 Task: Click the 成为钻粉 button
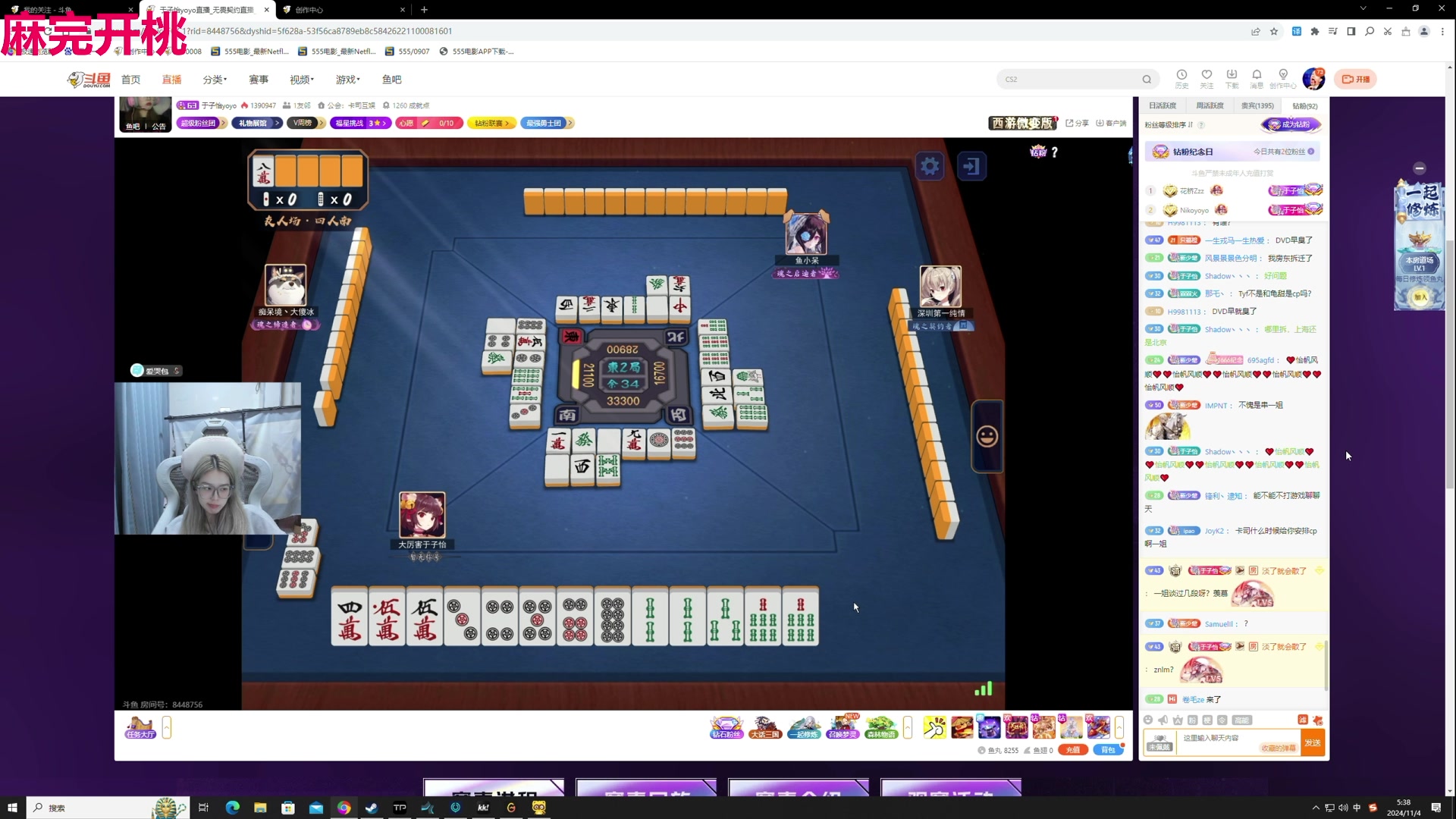click(x=1291, y=124)
